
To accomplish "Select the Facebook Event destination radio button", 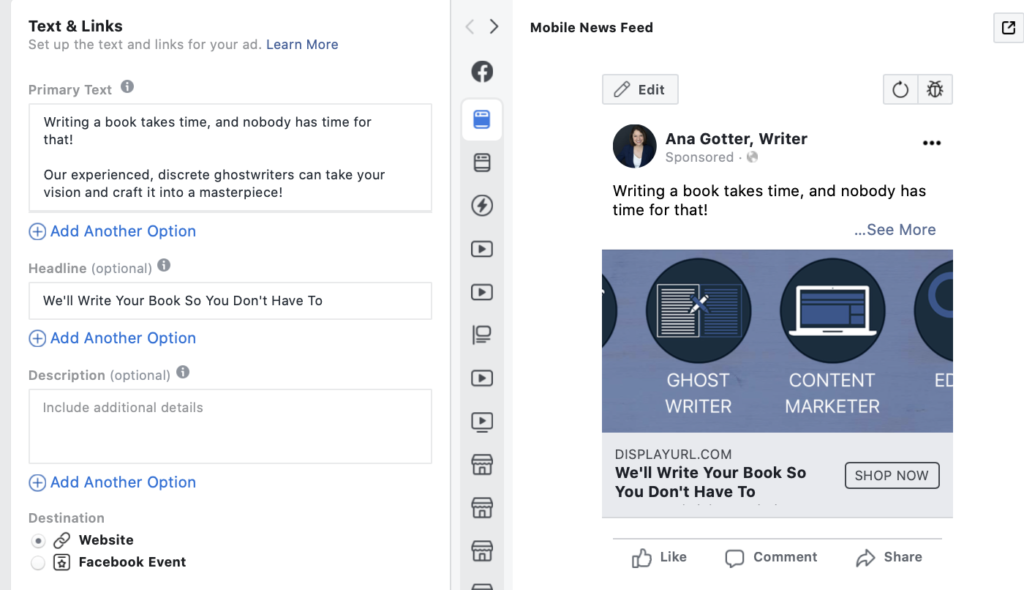I will coord(38,563).
